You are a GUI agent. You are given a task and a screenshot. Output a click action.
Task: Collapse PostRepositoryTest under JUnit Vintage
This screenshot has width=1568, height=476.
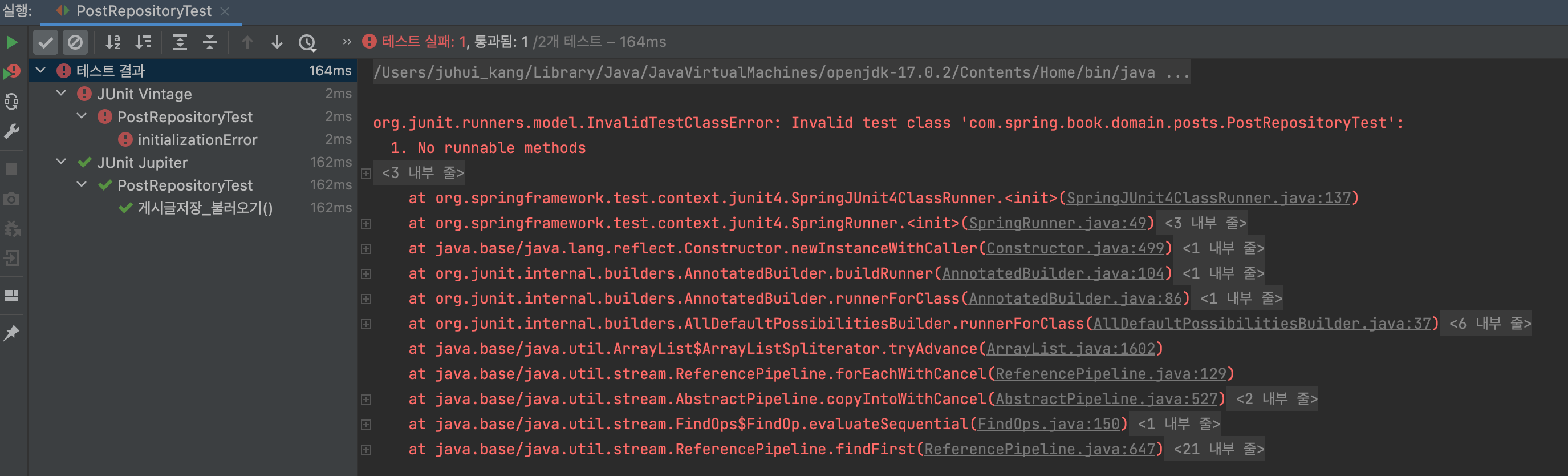[82, 116]
